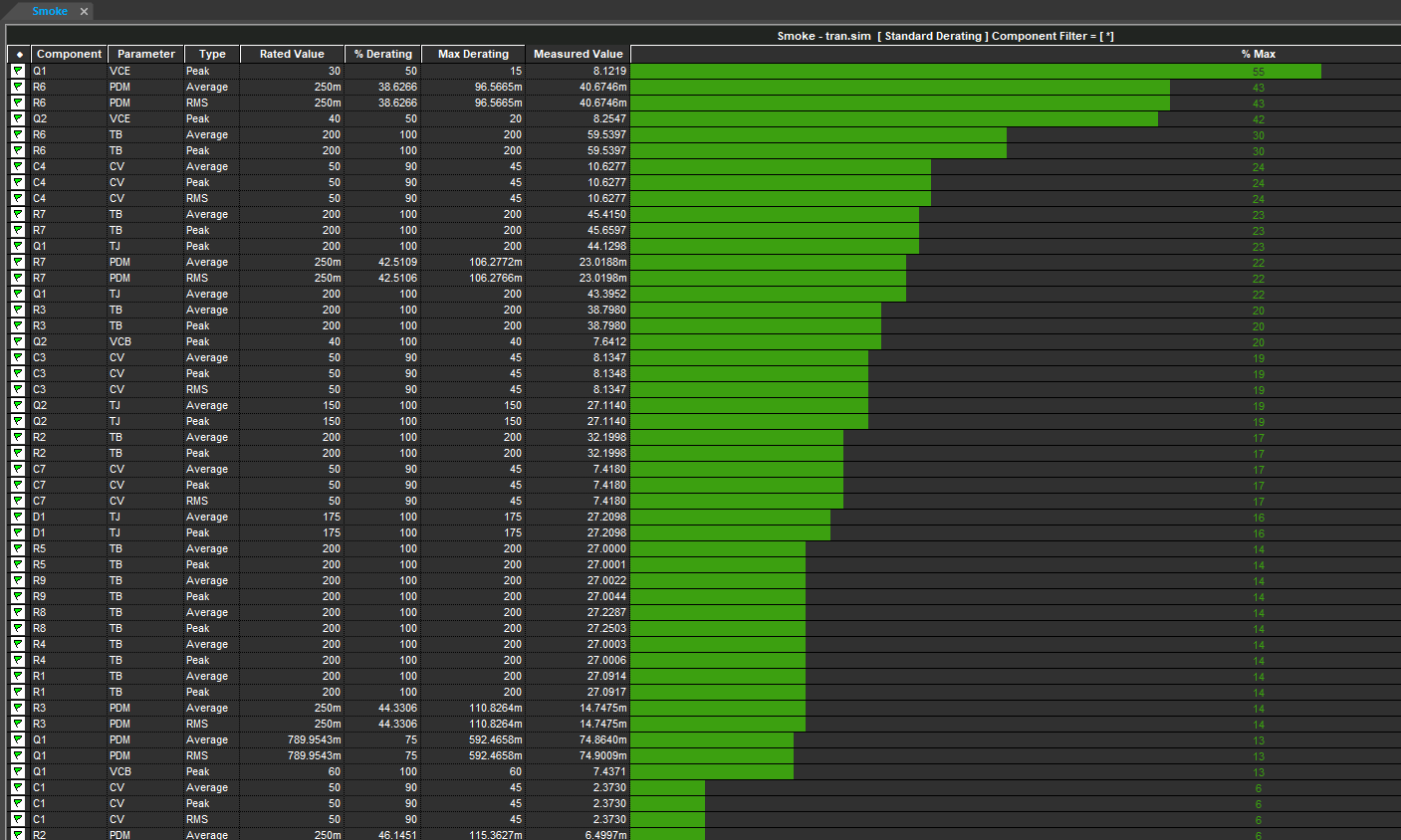Select the flag icon for R6 PDM RMS row
Image resolution: width=1401 pixels, height=840 pixels.
(18, 103)
